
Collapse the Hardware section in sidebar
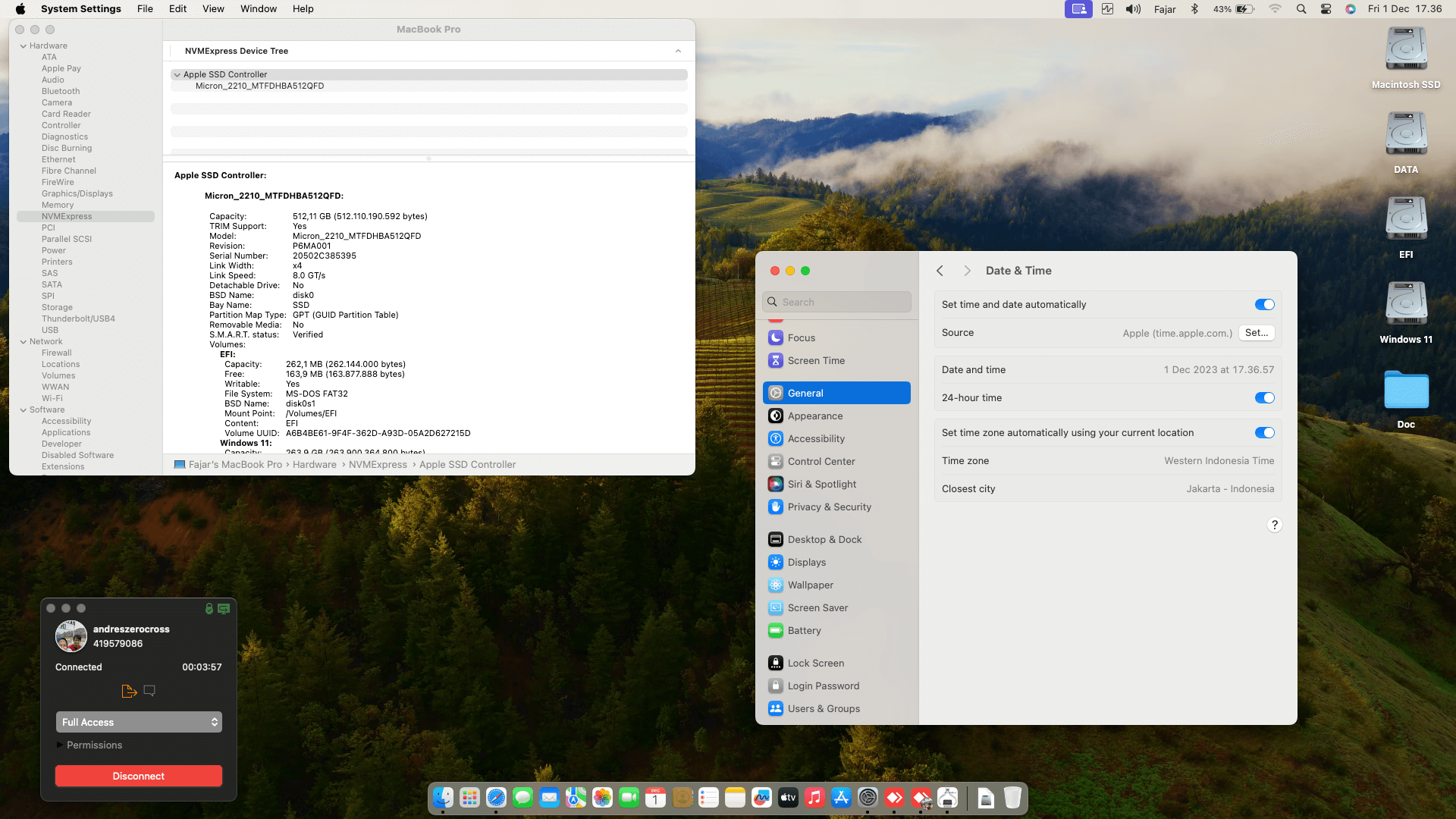click(23, 45)
